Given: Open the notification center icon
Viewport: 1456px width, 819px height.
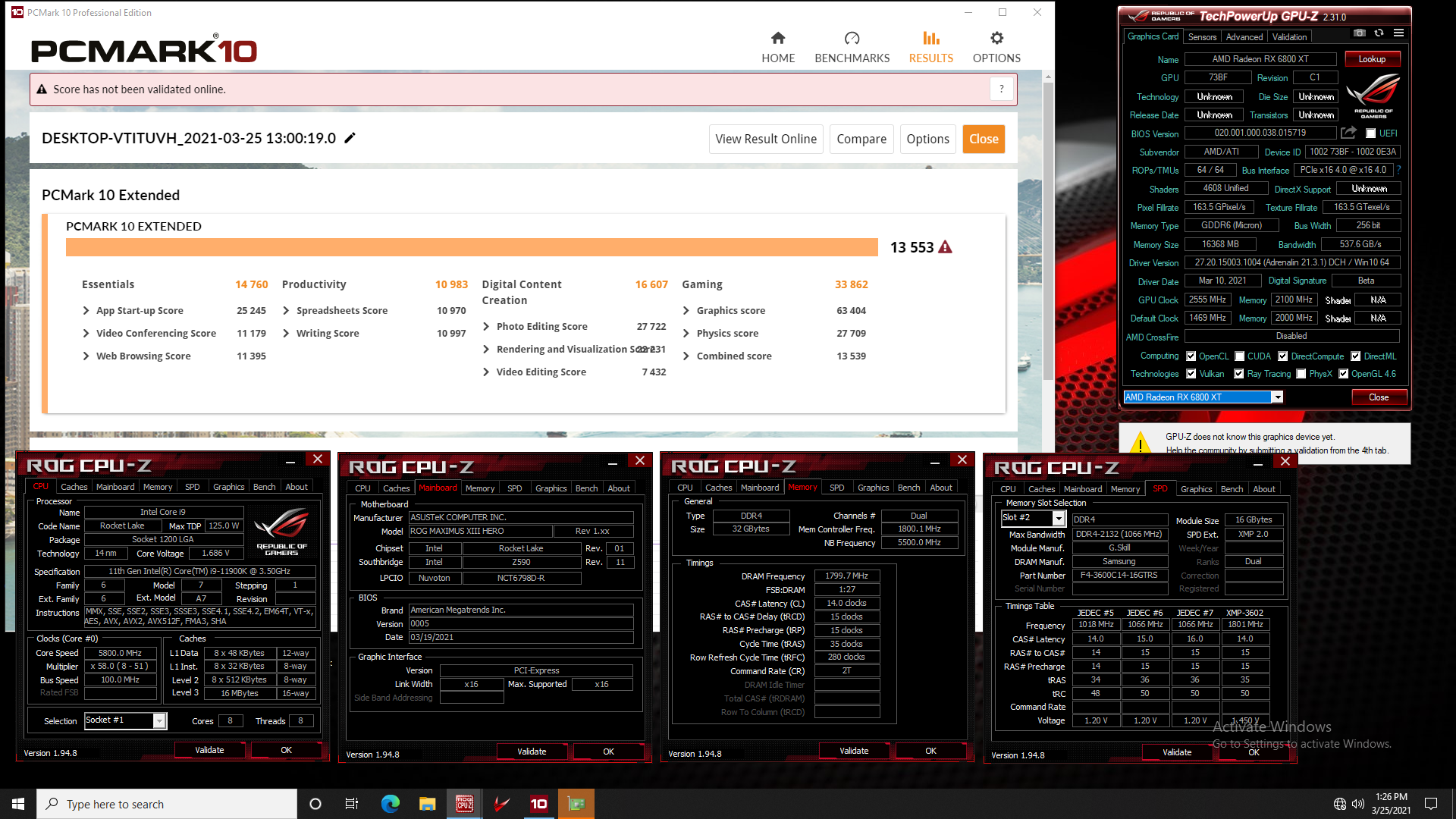Looking at the screenshot, I should (x=1431, y=804).
